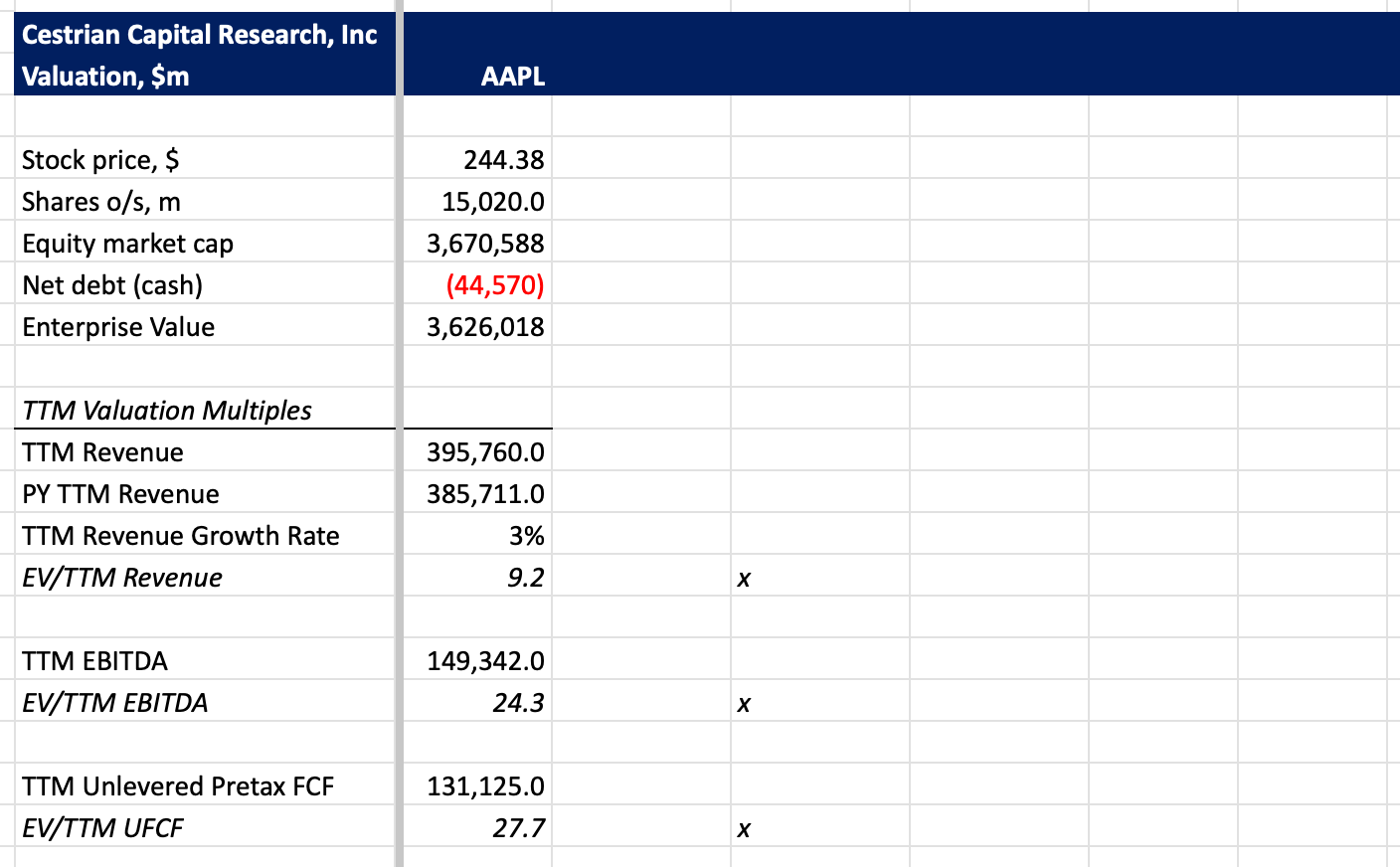Select the 'TTM Revenue' label cell
1400x867 pixels.
click(102, 452)
